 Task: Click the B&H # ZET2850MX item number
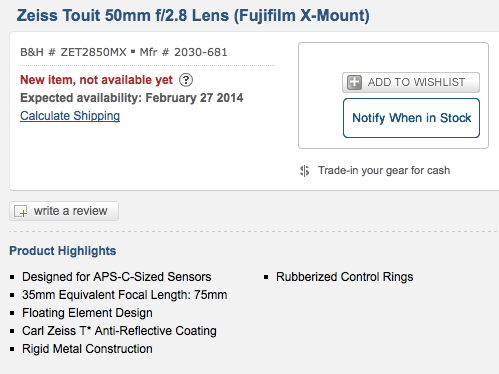tap(73, 52)
